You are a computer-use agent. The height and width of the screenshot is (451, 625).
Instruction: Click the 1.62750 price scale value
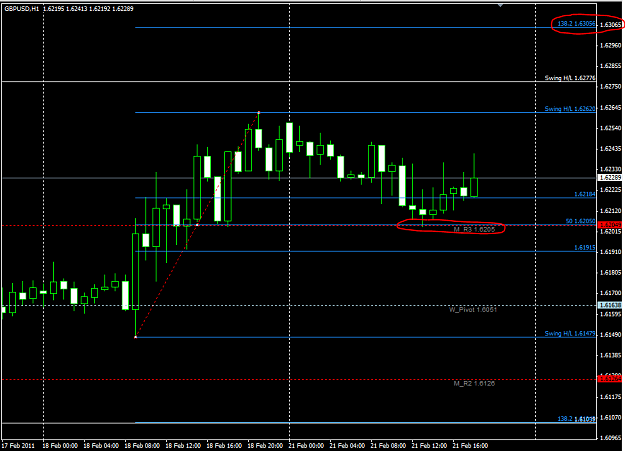click(610, 87)
